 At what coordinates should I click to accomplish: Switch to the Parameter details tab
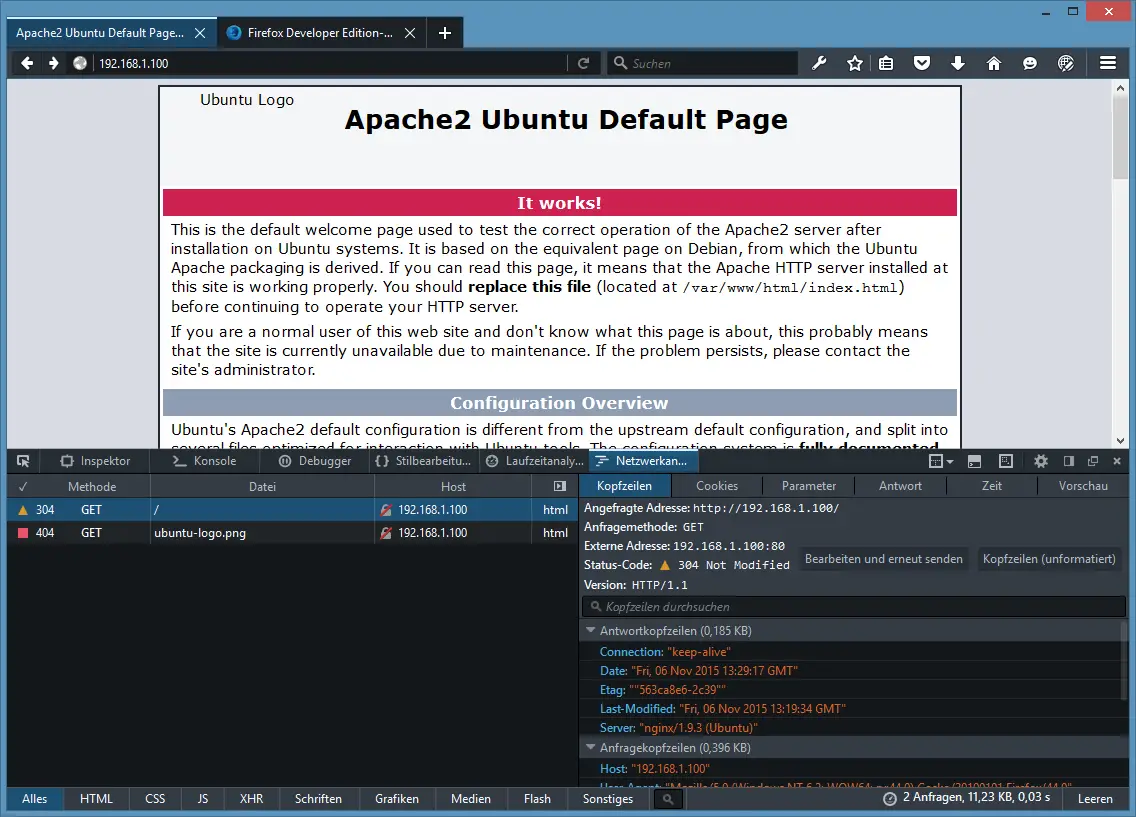(x=809, y=486)
